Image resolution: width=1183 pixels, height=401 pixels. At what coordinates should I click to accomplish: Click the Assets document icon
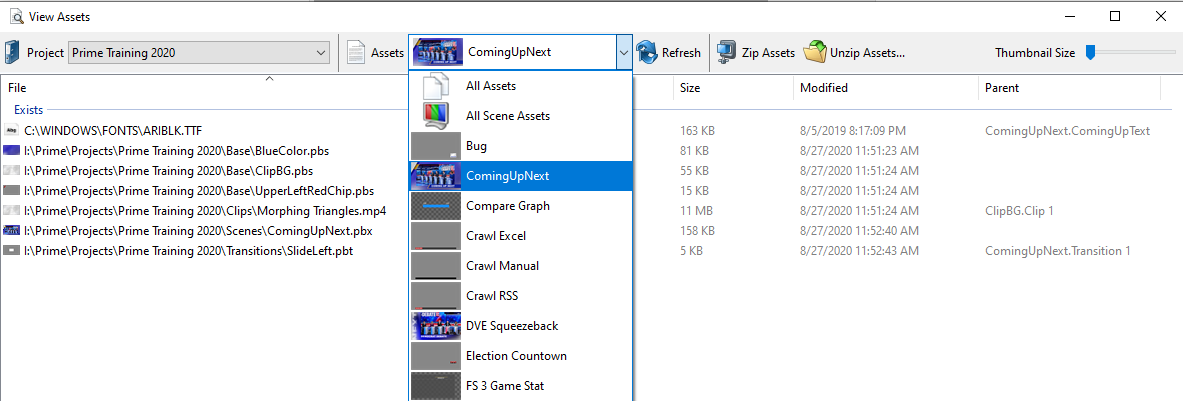[x=356, y=53]
